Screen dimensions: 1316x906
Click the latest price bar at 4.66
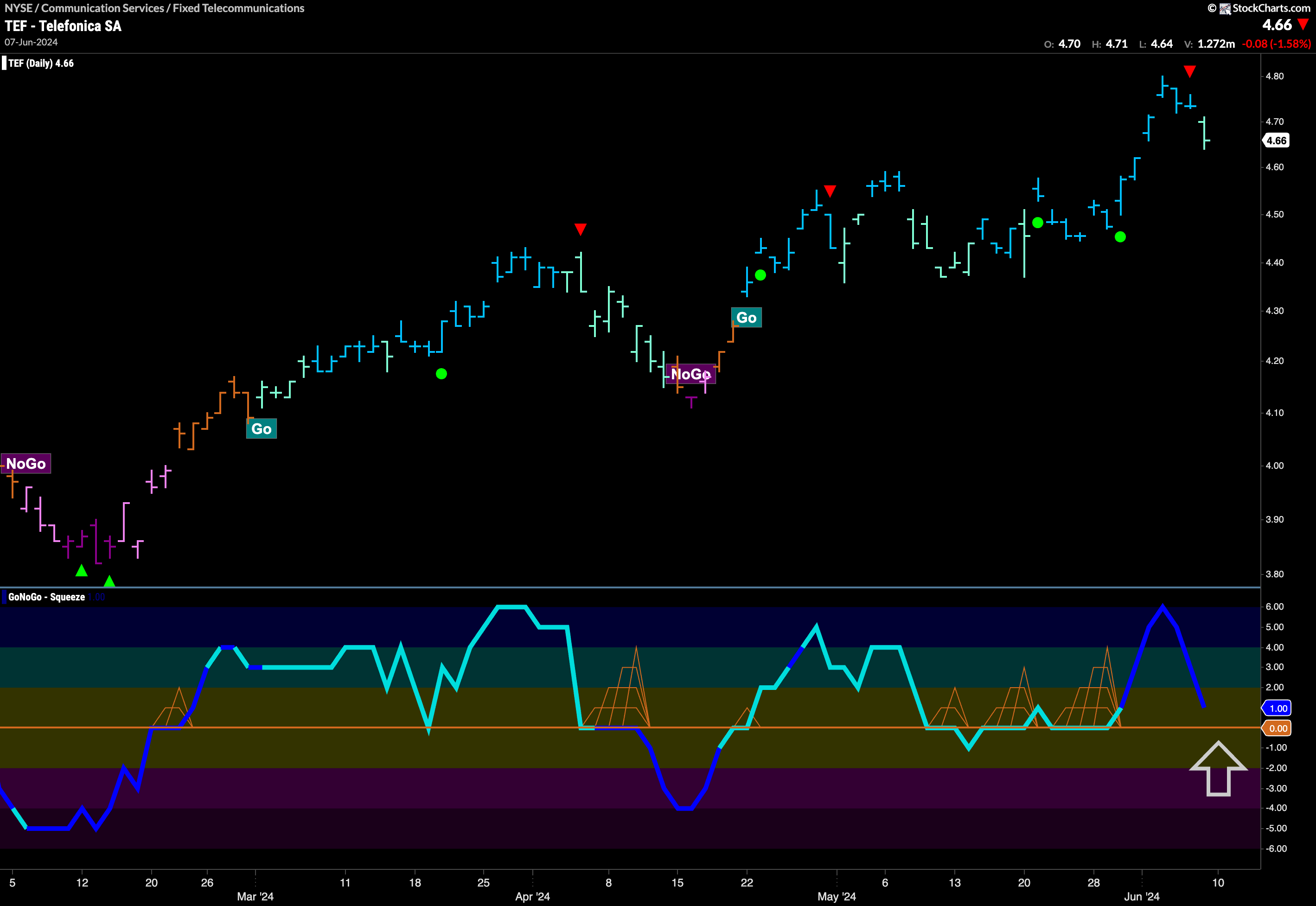click(x=1204, y=133)
